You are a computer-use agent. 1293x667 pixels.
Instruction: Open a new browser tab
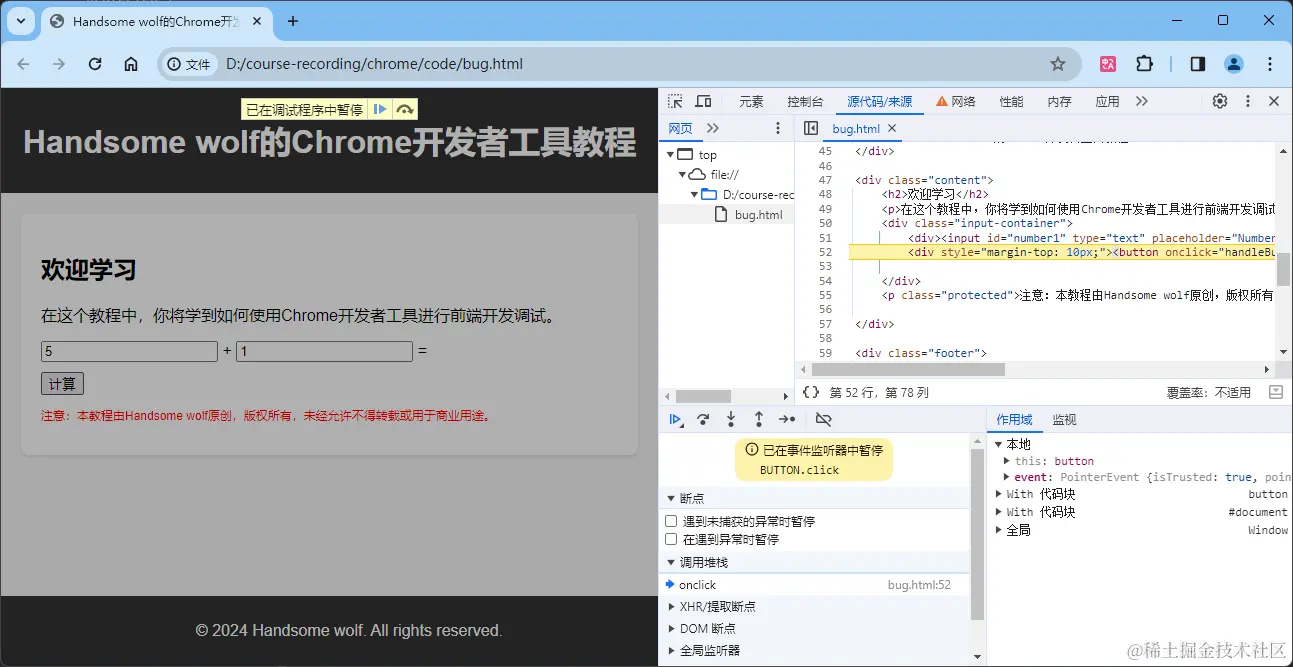tap(293, 21)
